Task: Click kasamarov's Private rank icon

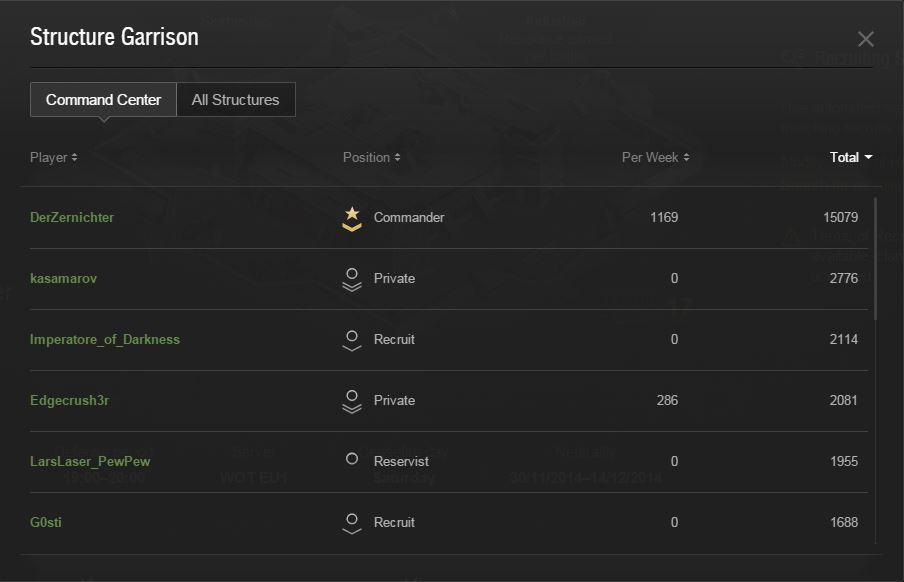Action: tap(351, 279)
